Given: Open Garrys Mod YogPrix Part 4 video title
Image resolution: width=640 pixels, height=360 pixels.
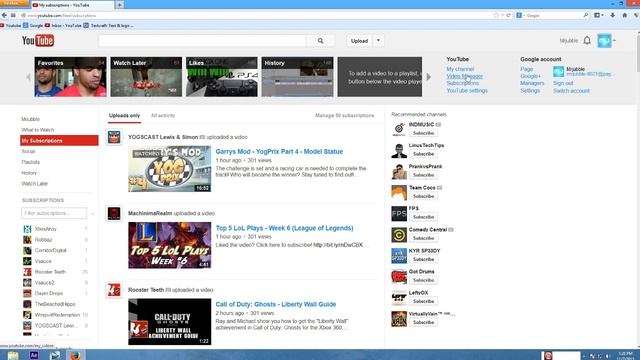Looking at the screenshot, I should pyautogui.click(x=279, y=151).
